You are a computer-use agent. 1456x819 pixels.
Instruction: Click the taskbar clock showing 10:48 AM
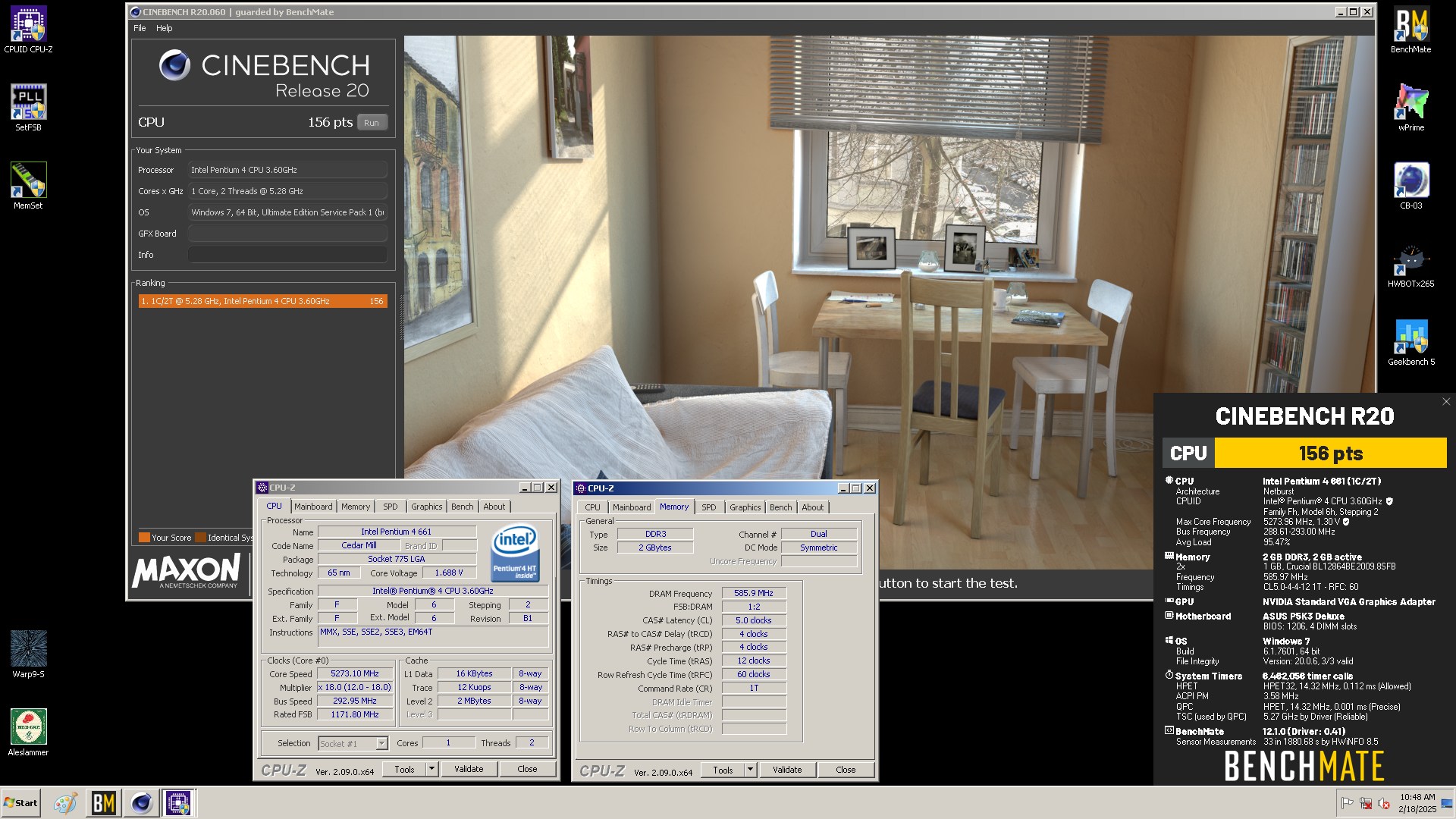point(1417,803)
